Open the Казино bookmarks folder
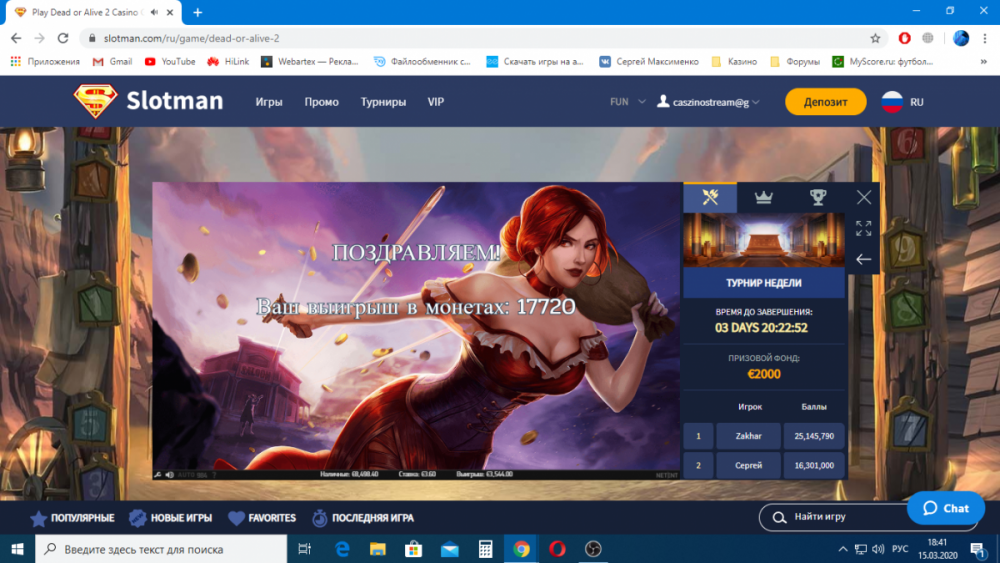The image size is (1000, 563). pos(734,61)
